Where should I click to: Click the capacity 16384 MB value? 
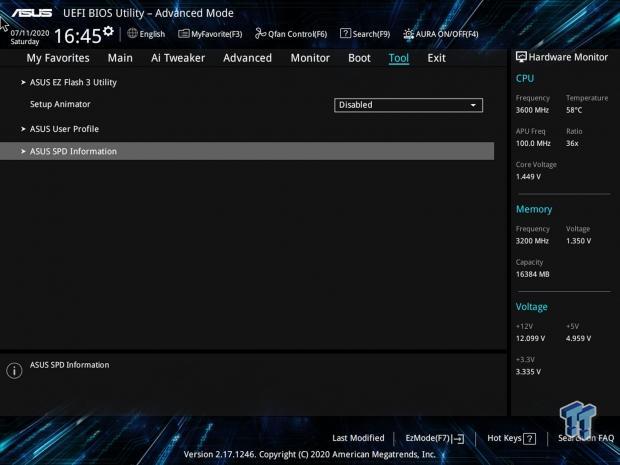533,274
